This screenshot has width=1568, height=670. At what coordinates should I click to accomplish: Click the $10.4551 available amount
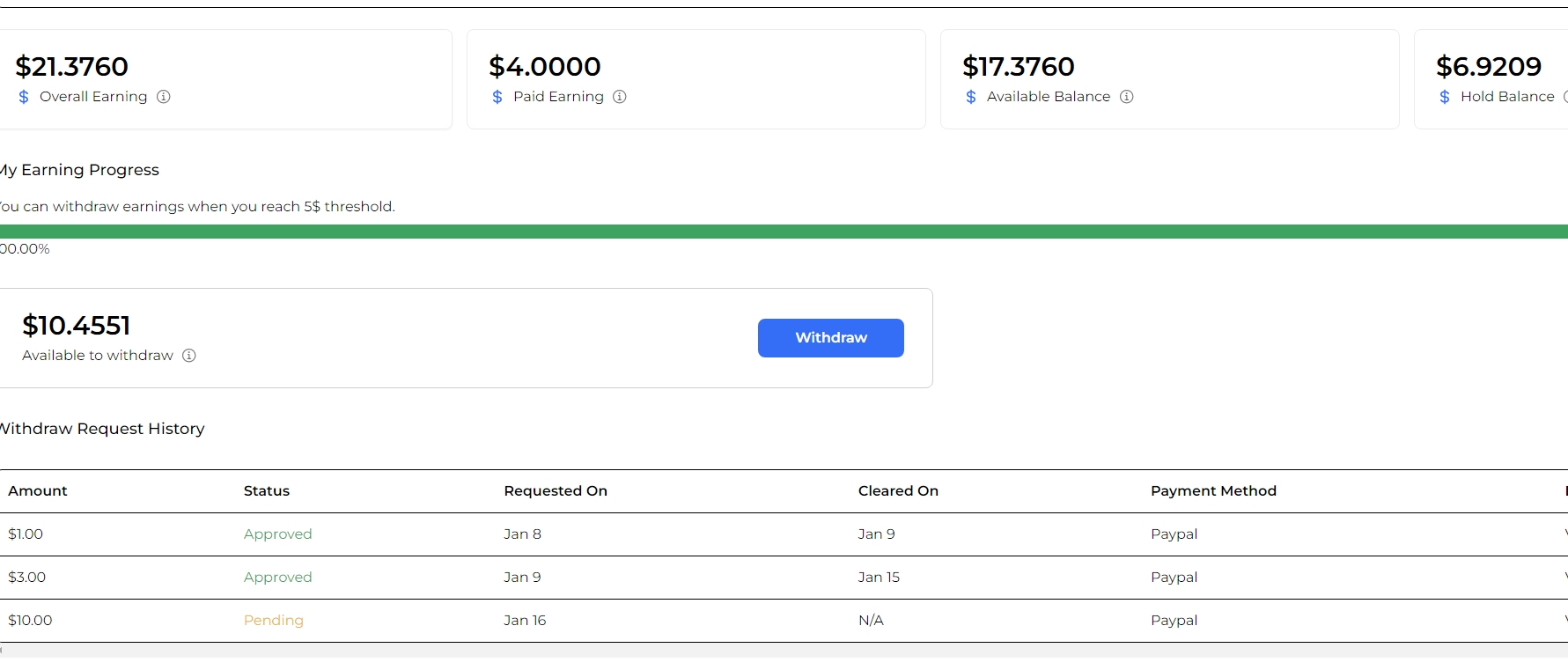77,326
